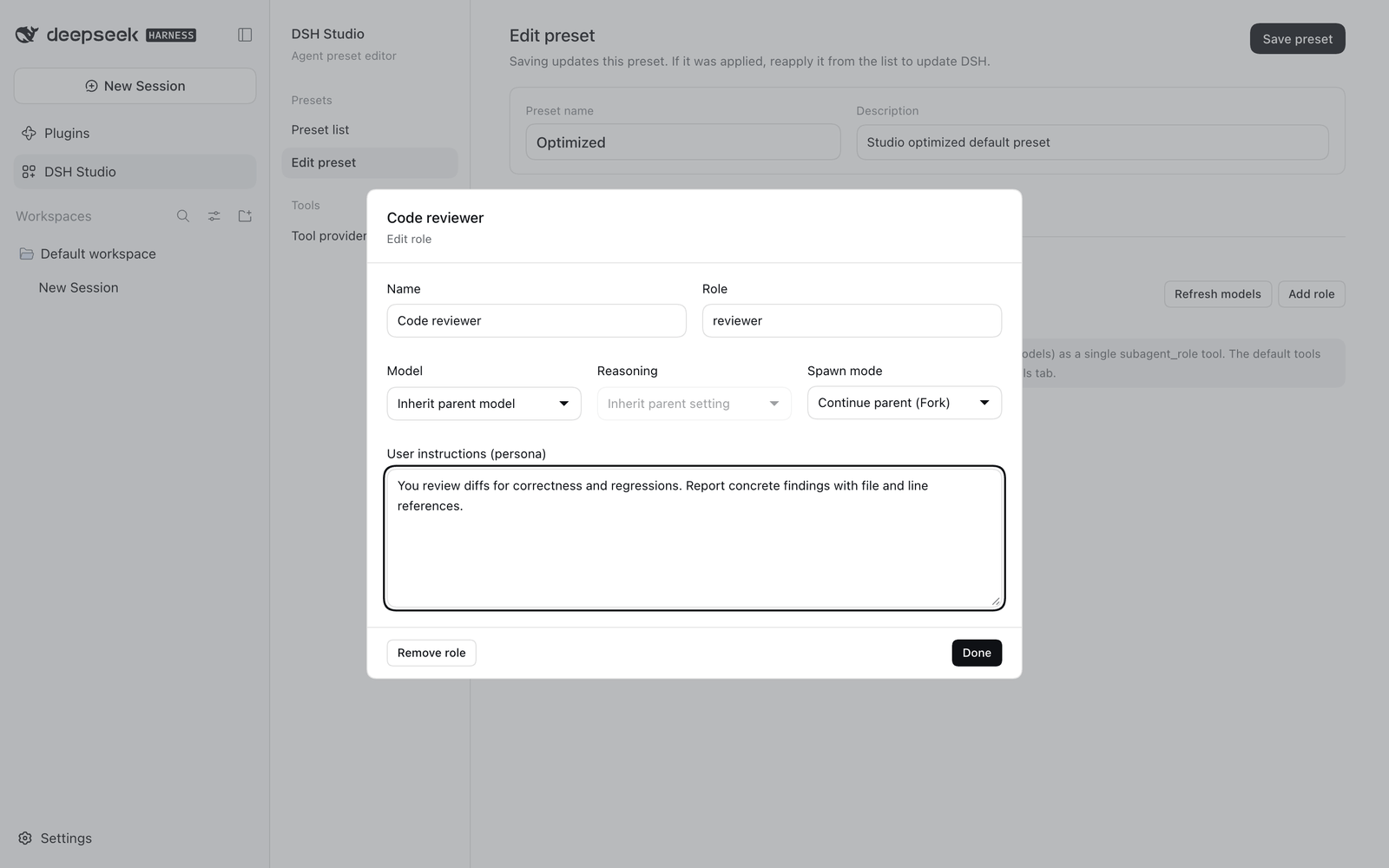
Task: Click the HARNESS badge label
Action: (171, 36)
